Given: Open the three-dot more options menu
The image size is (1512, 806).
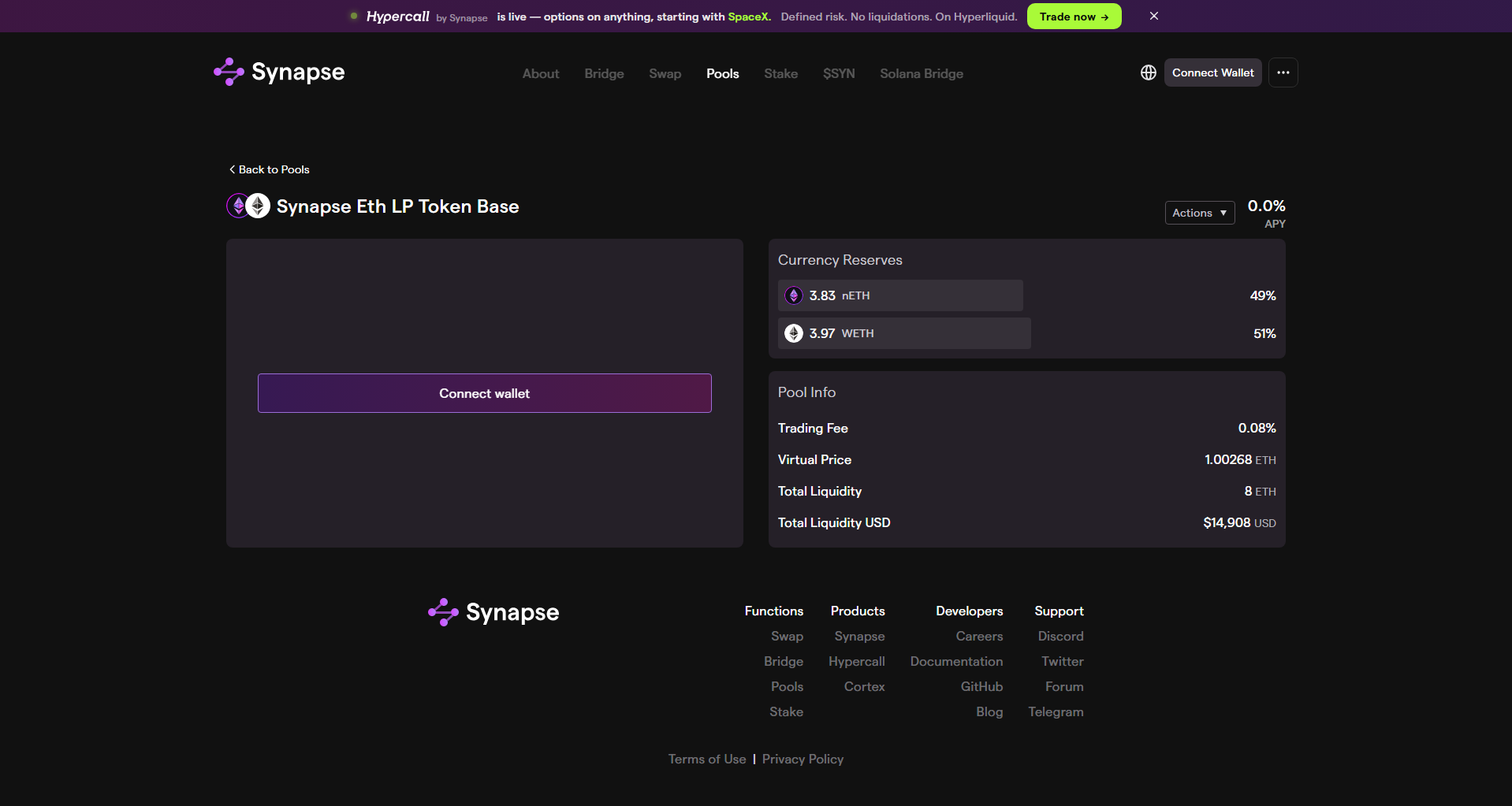Looking at the screenshot, I should [x=1283, y=72].
